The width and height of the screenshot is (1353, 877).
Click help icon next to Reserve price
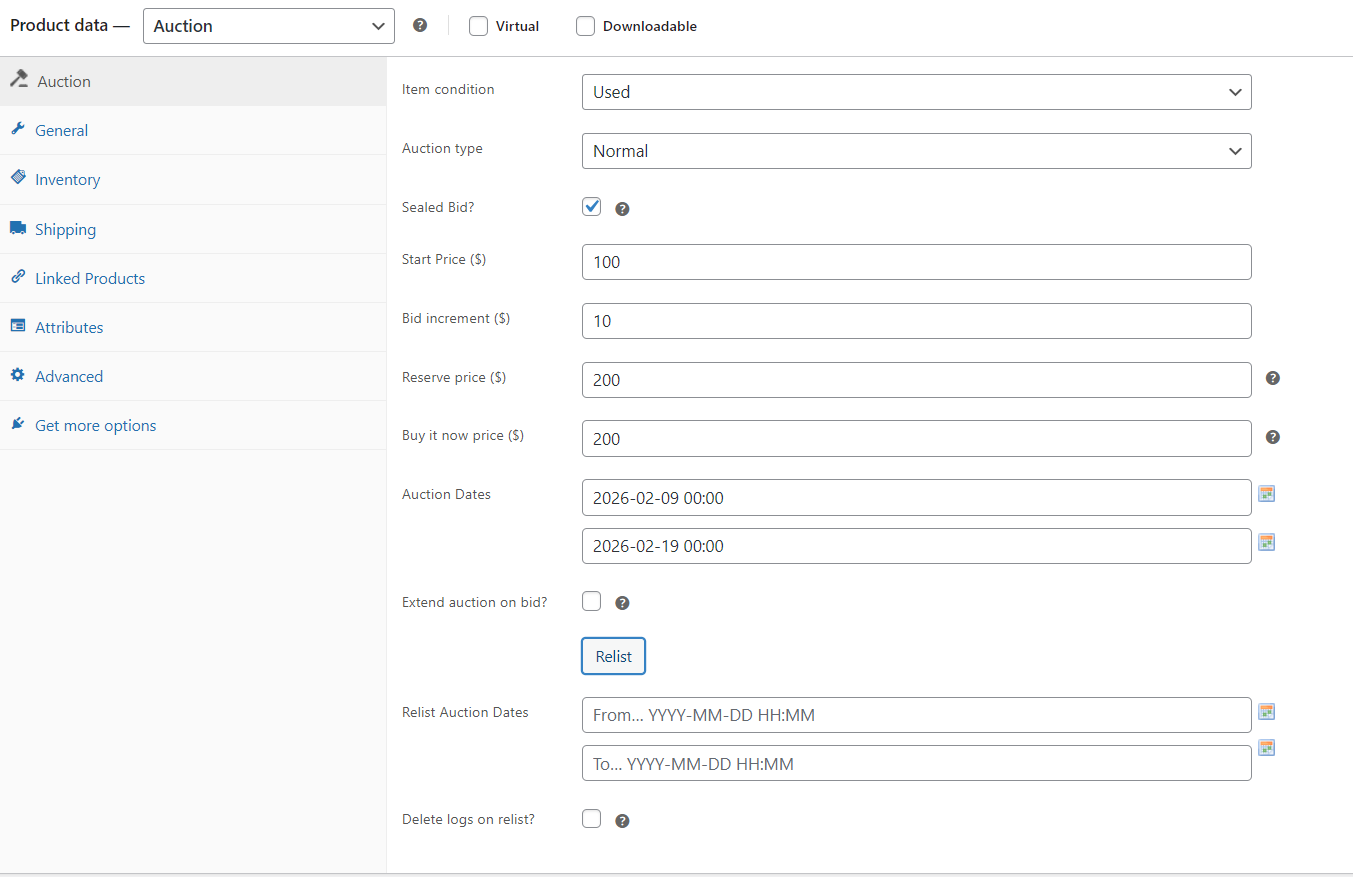point(1273,378)
